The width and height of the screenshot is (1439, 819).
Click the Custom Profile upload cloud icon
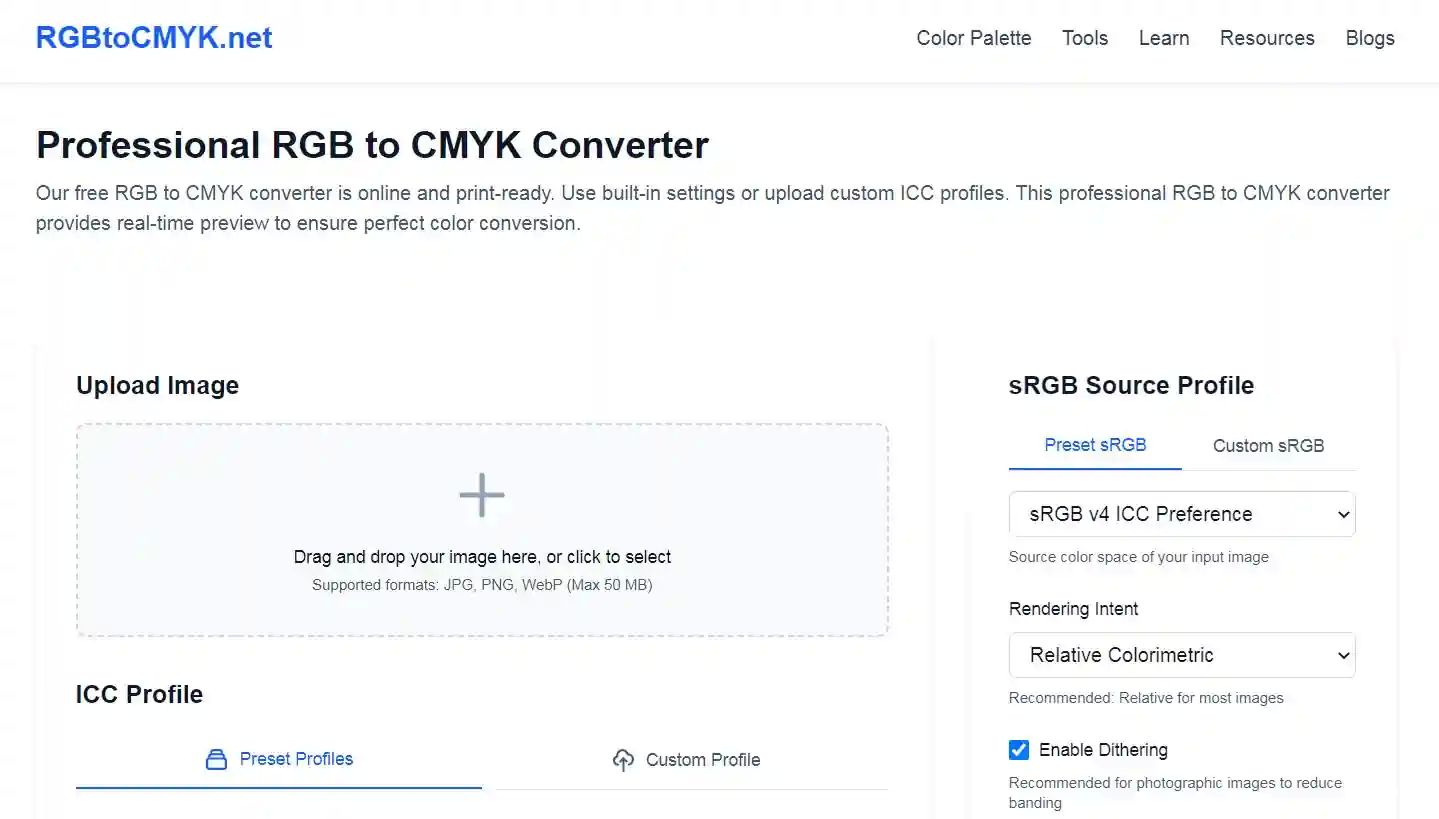coord(623,760)
